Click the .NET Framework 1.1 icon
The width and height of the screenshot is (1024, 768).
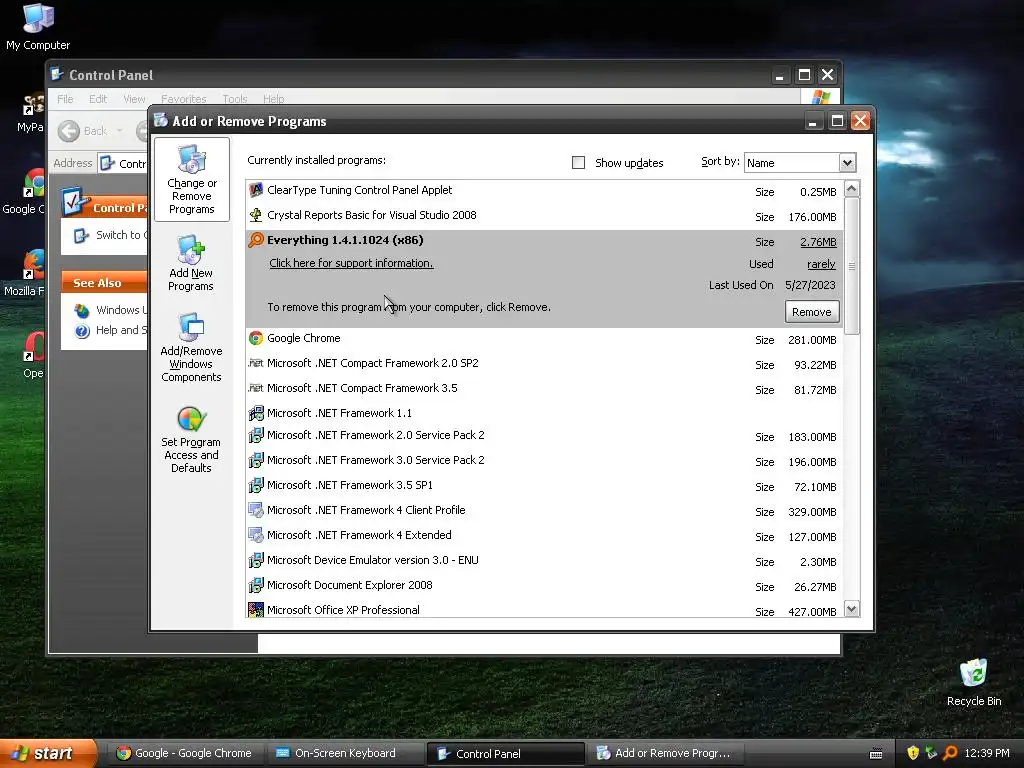(256, 413)
